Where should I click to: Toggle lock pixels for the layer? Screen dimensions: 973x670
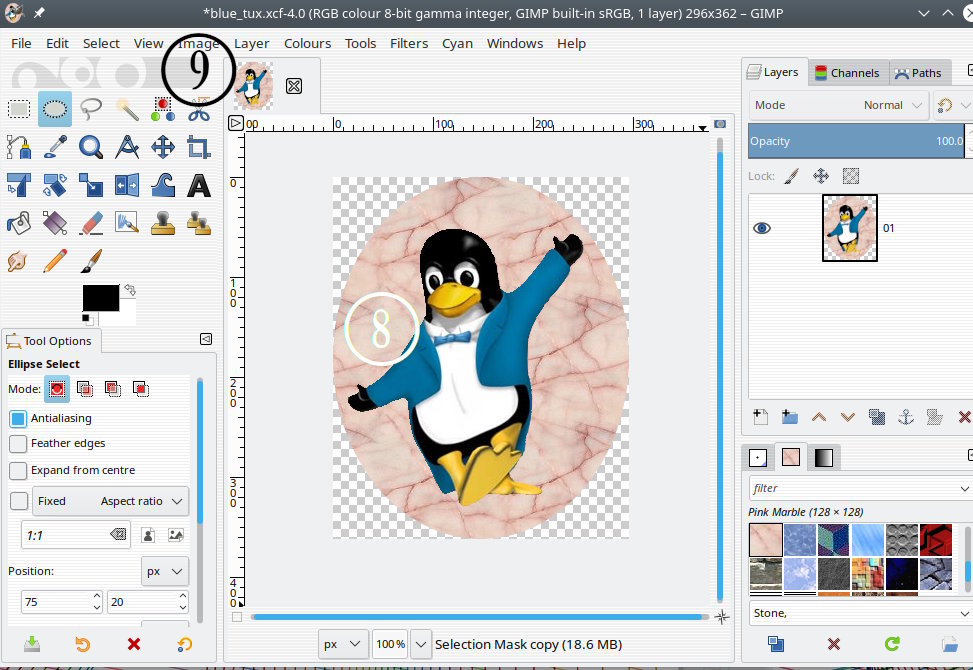point(791,176)
